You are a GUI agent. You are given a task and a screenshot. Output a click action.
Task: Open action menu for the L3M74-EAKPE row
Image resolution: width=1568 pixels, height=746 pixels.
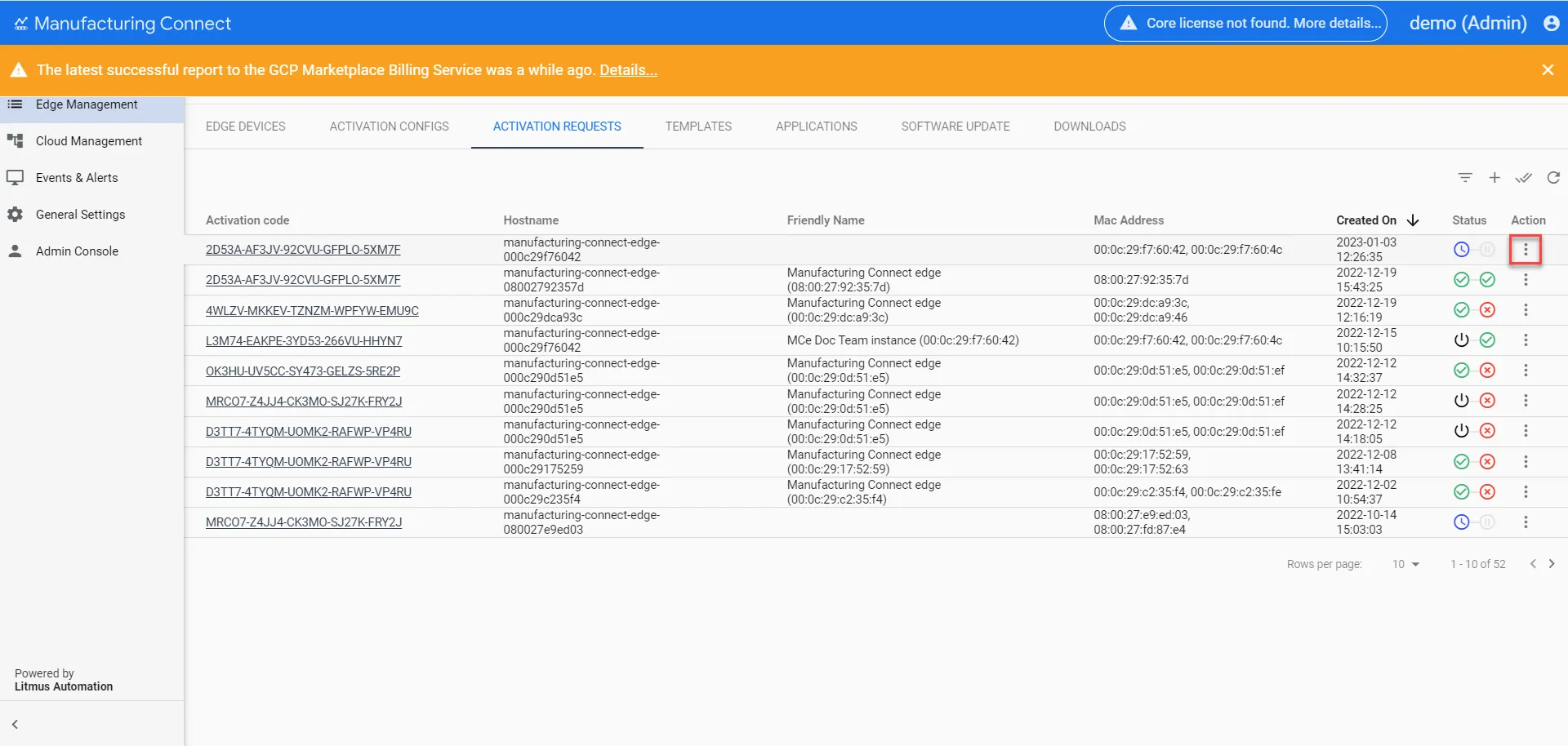coord(1526,340)
